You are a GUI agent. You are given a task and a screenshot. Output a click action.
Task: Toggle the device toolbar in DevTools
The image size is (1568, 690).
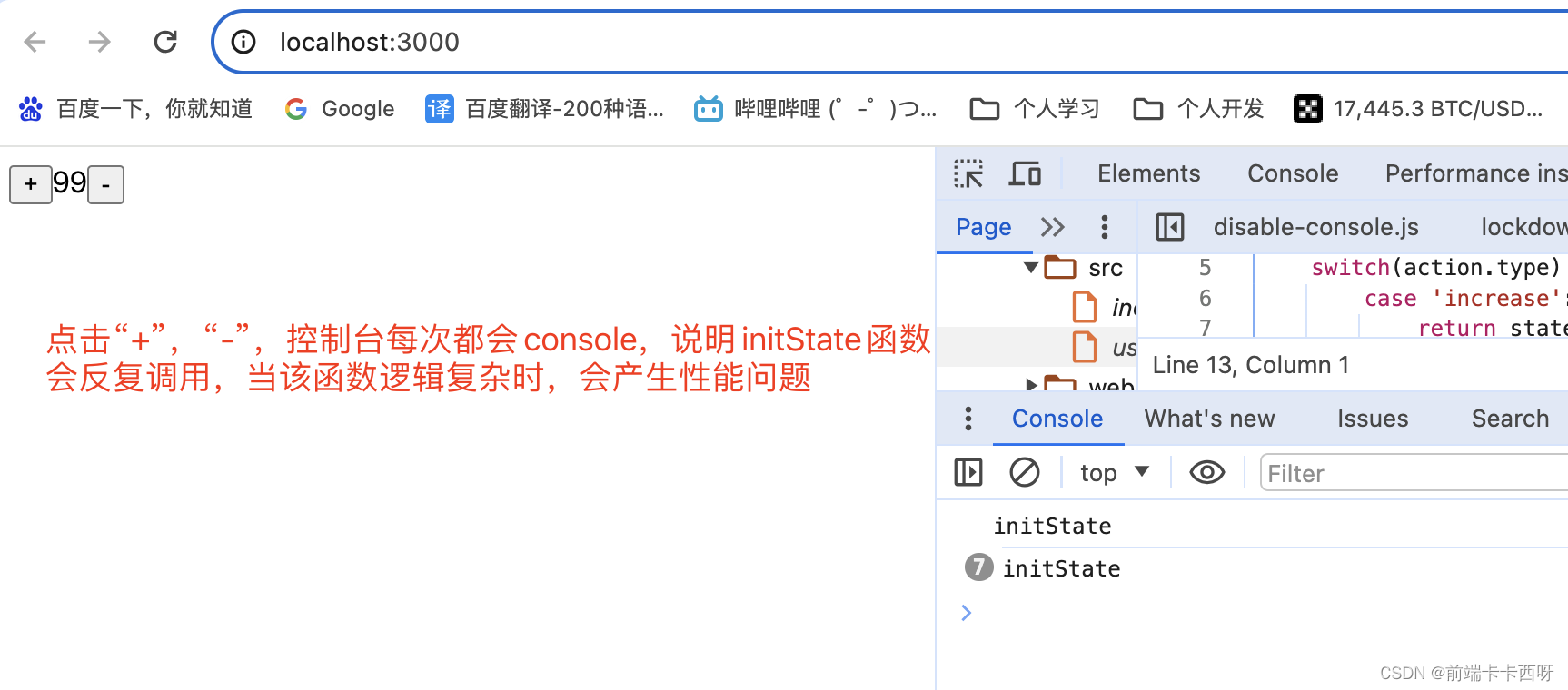coord(1025,173)
